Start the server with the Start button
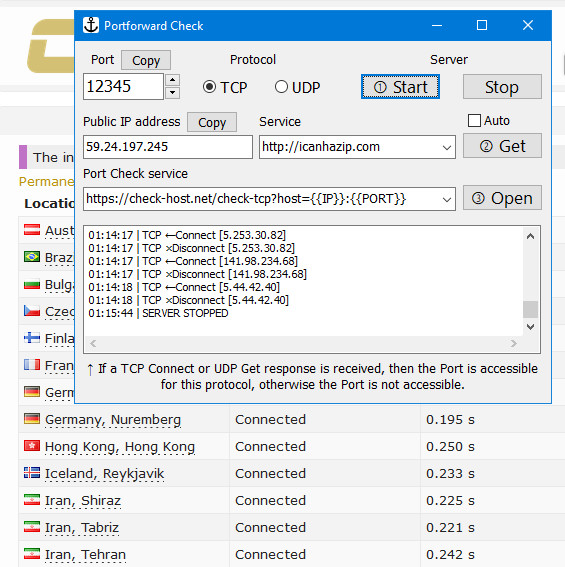Image resolution: width=565 pixels, height=567 pixels. [400, 87]
